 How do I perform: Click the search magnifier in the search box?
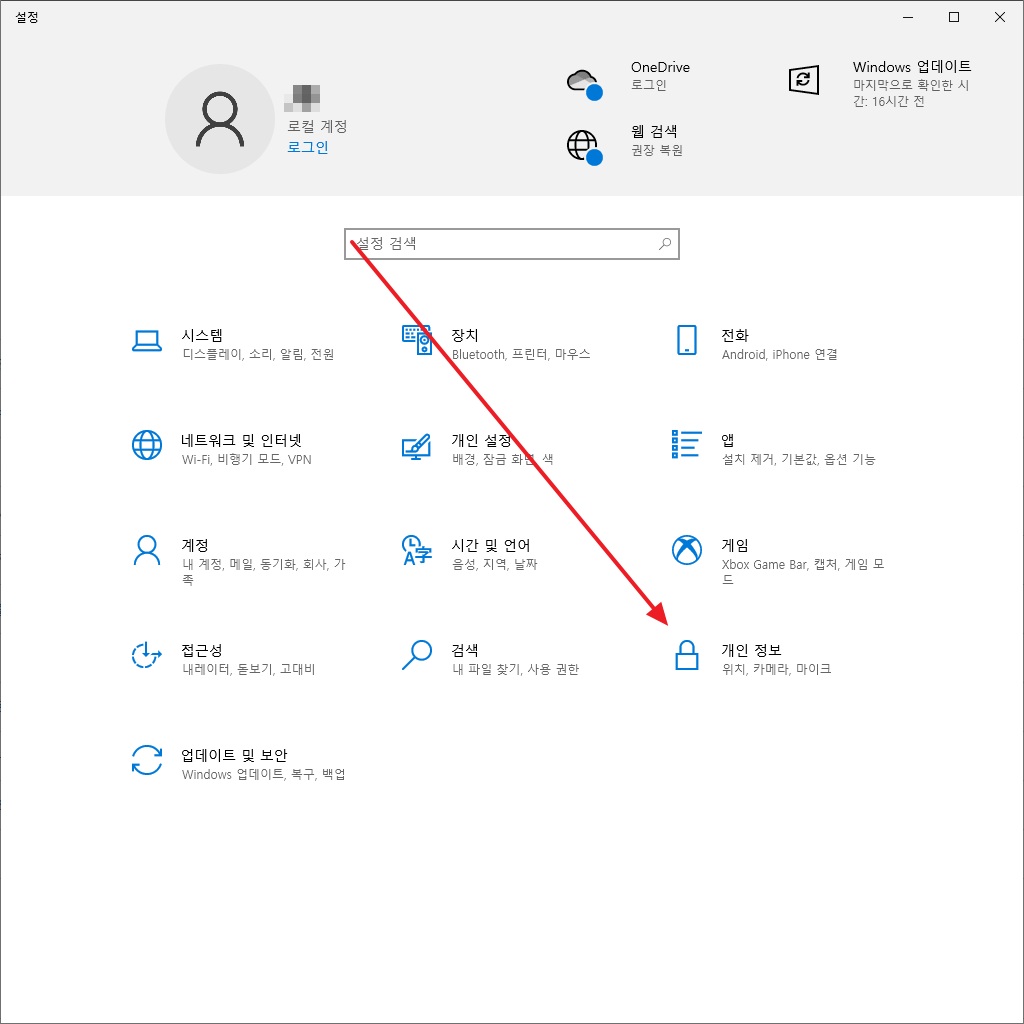[x=662, y=244]
